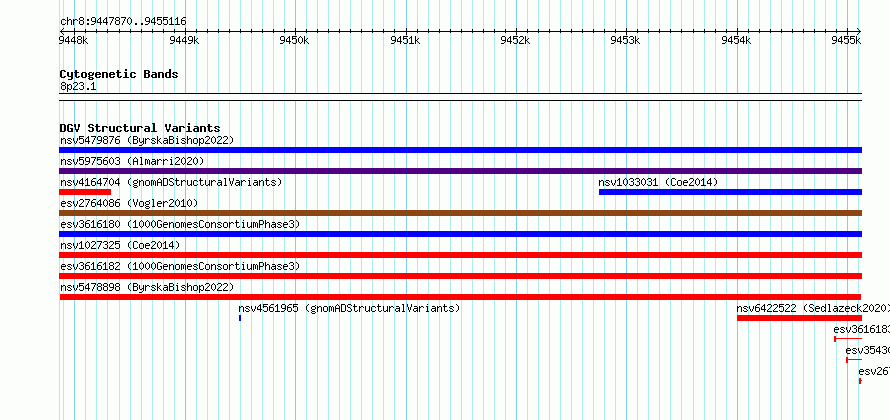
Task: Open esv3616182 (1000GenomesConsortiumPhase3) label
Action: coord(180,266)
